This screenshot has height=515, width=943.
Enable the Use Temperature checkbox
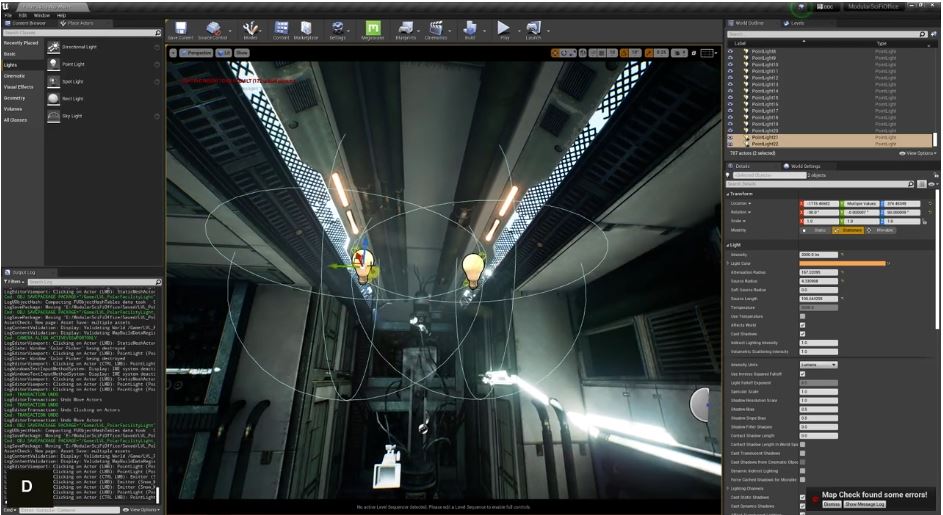tap(803, 316)
